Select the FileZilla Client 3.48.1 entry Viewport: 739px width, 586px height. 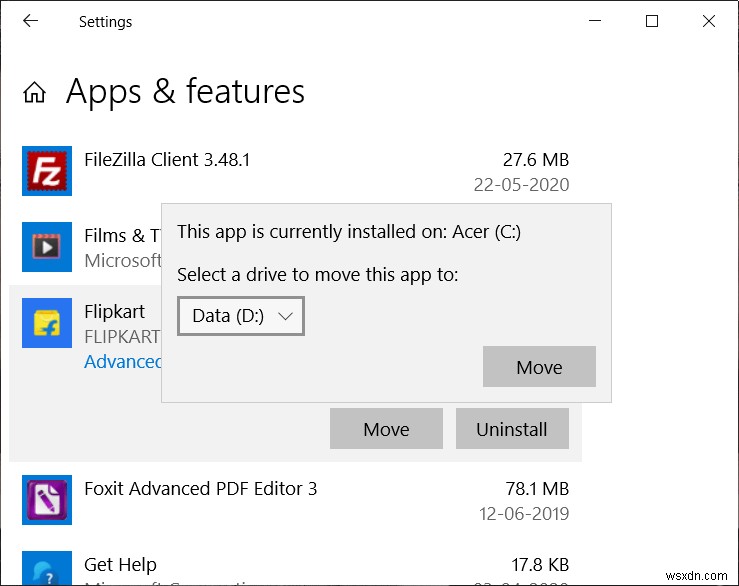[x=296, y=171]
